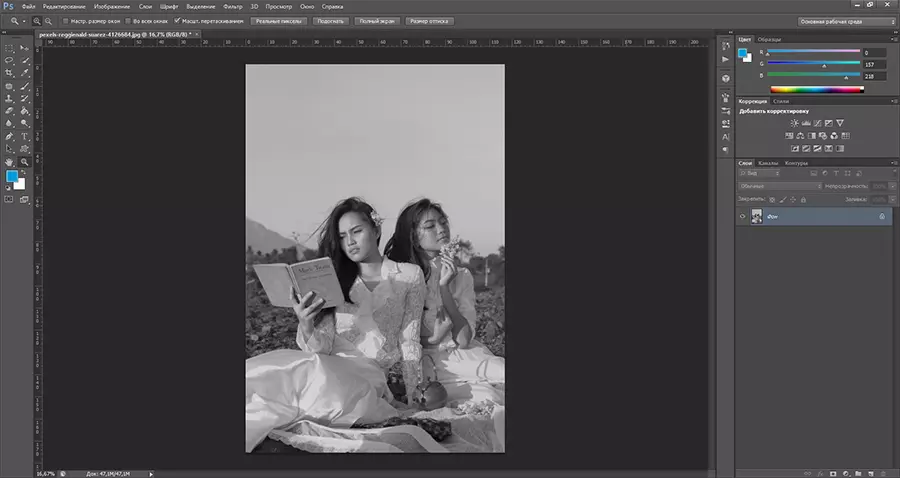Select the Lasso tool
Image resolution: width=900 pixels, height=478 pixels.
pos(9,60)
